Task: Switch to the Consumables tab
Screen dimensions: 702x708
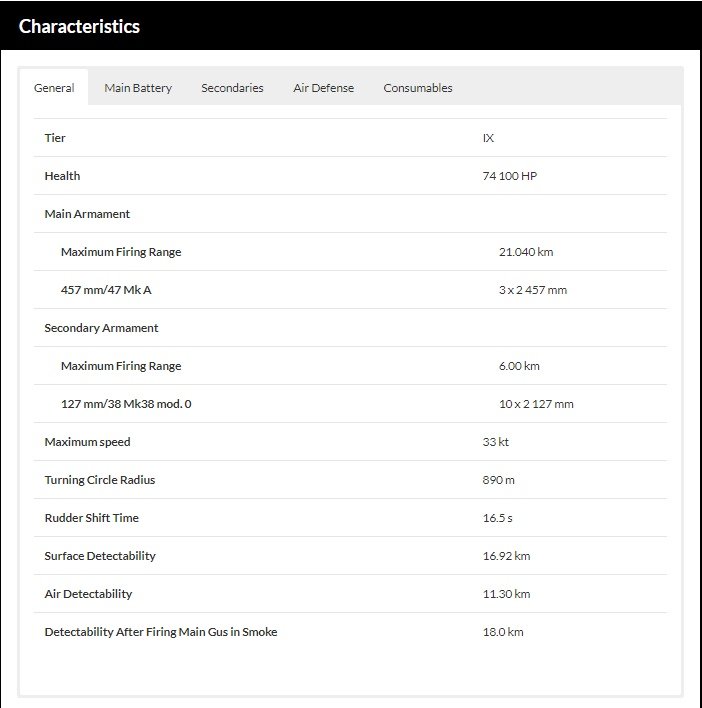Action: [x=418, y=88]
